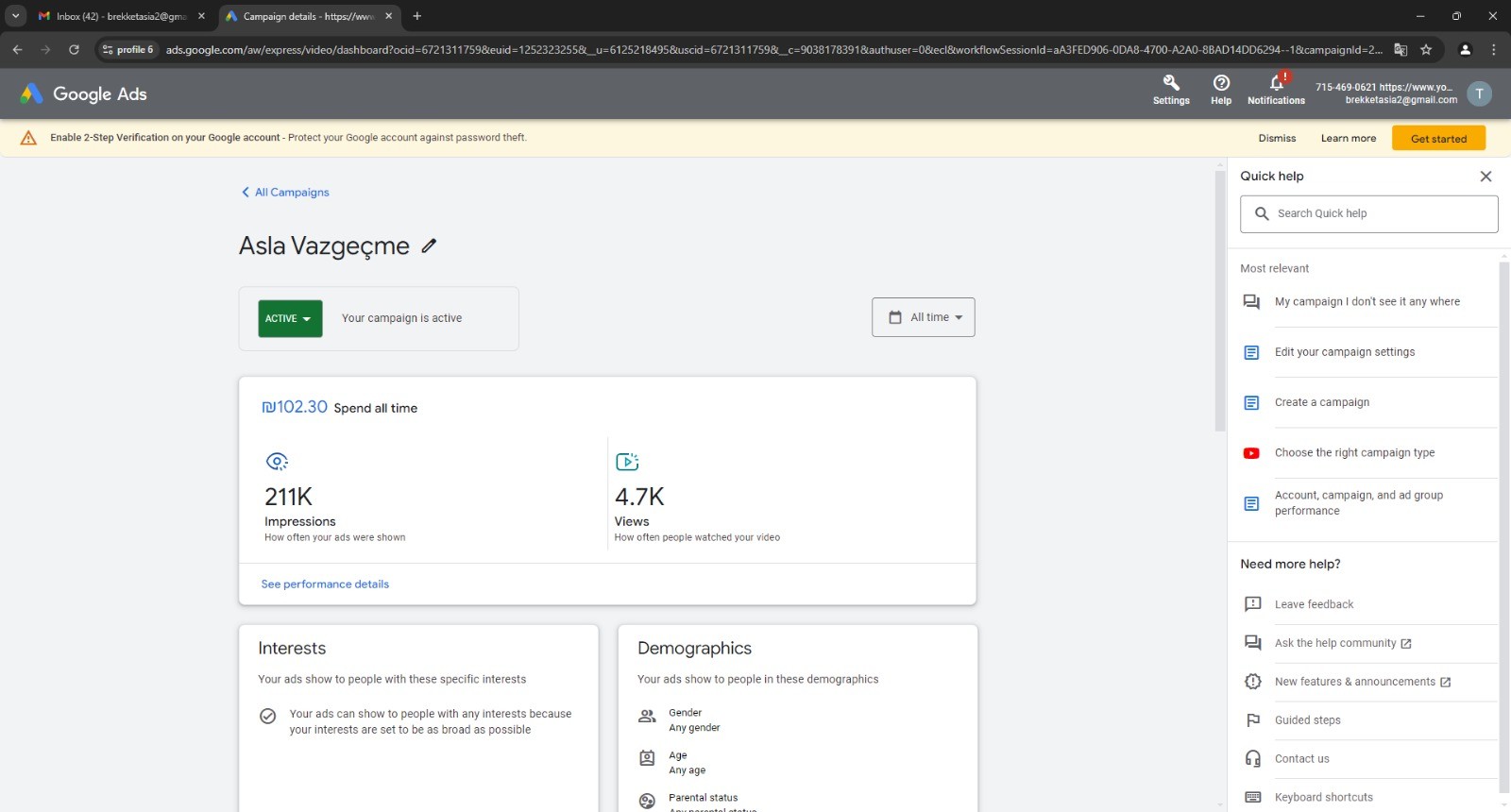
Task: Open the Chrome menu
Action: [1493, 50]
